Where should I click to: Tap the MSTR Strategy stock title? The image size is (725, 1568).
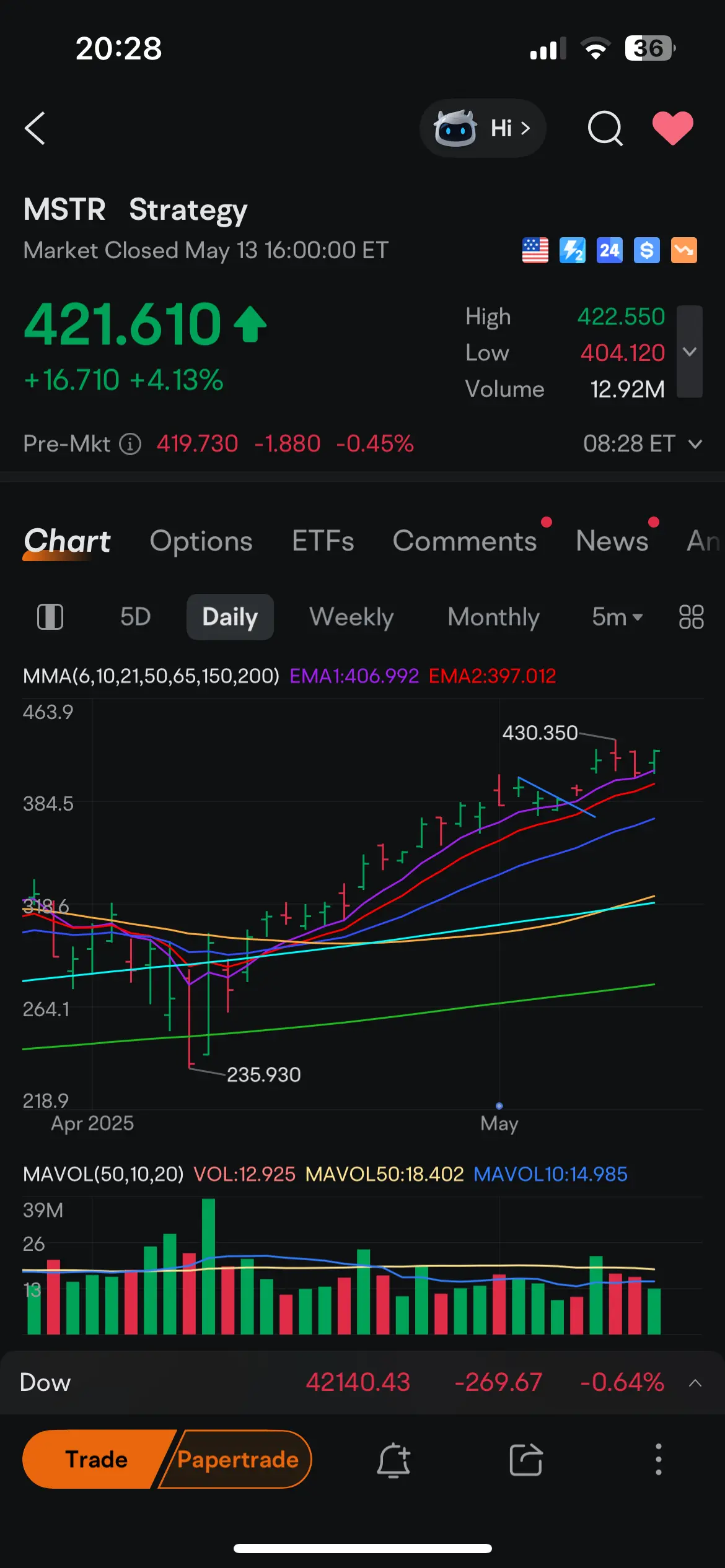pyautogui.click(x=135, y=210)
